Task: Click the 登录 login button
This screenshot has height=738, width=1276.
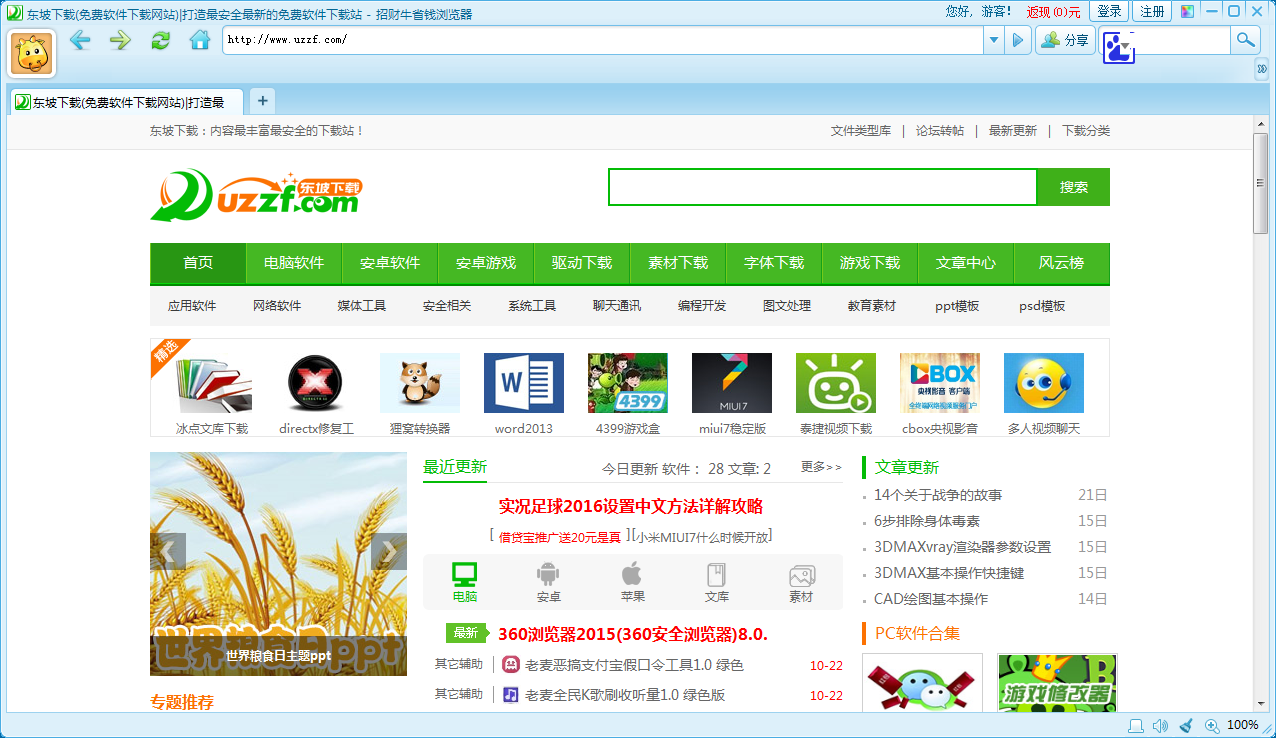Action: (1109, 11)
